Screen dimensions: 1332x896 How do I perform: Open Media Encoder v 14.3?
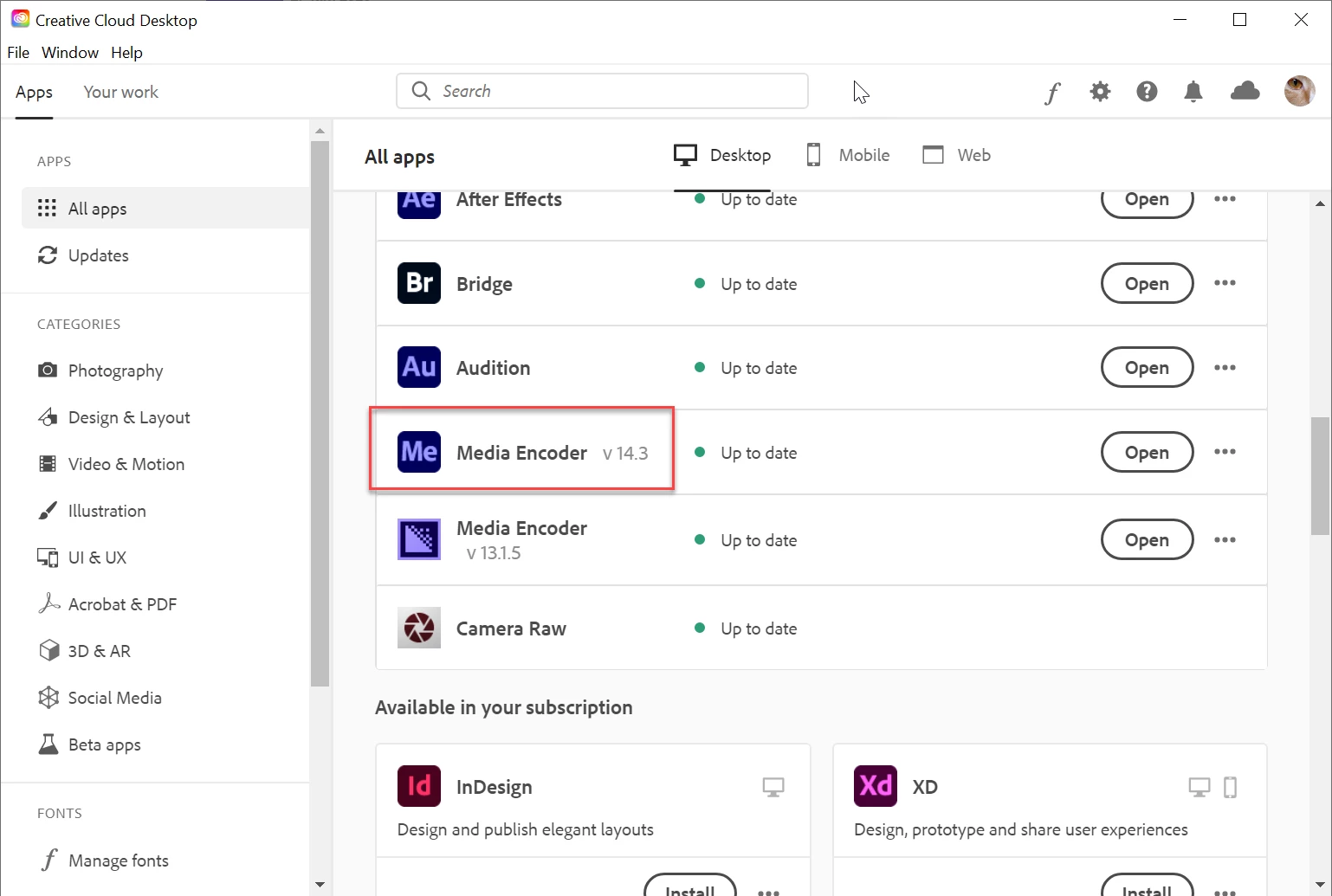coord(1147,452)
